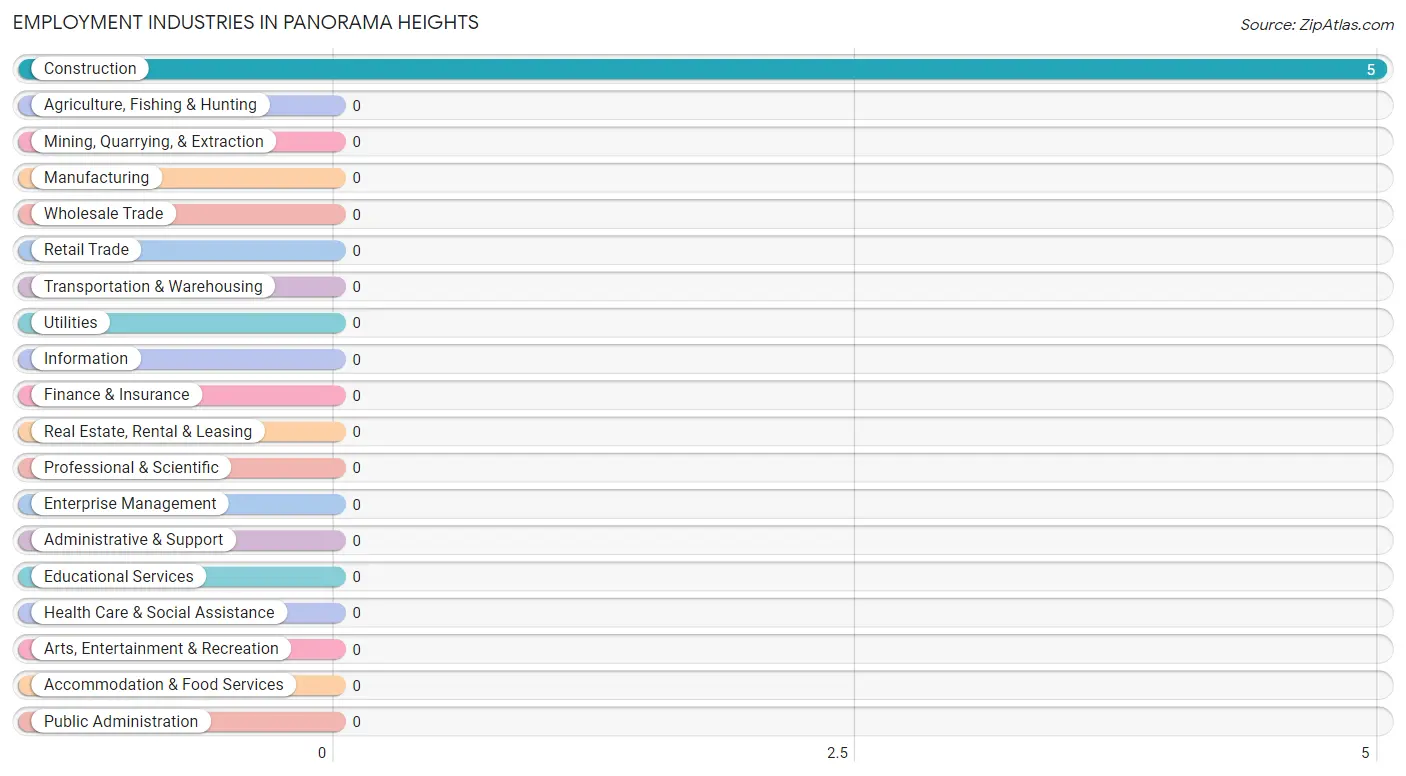Screen dimensions: 1406x776
Task: Click the 0 value beside Finance & Insurance
Action: 356,396
